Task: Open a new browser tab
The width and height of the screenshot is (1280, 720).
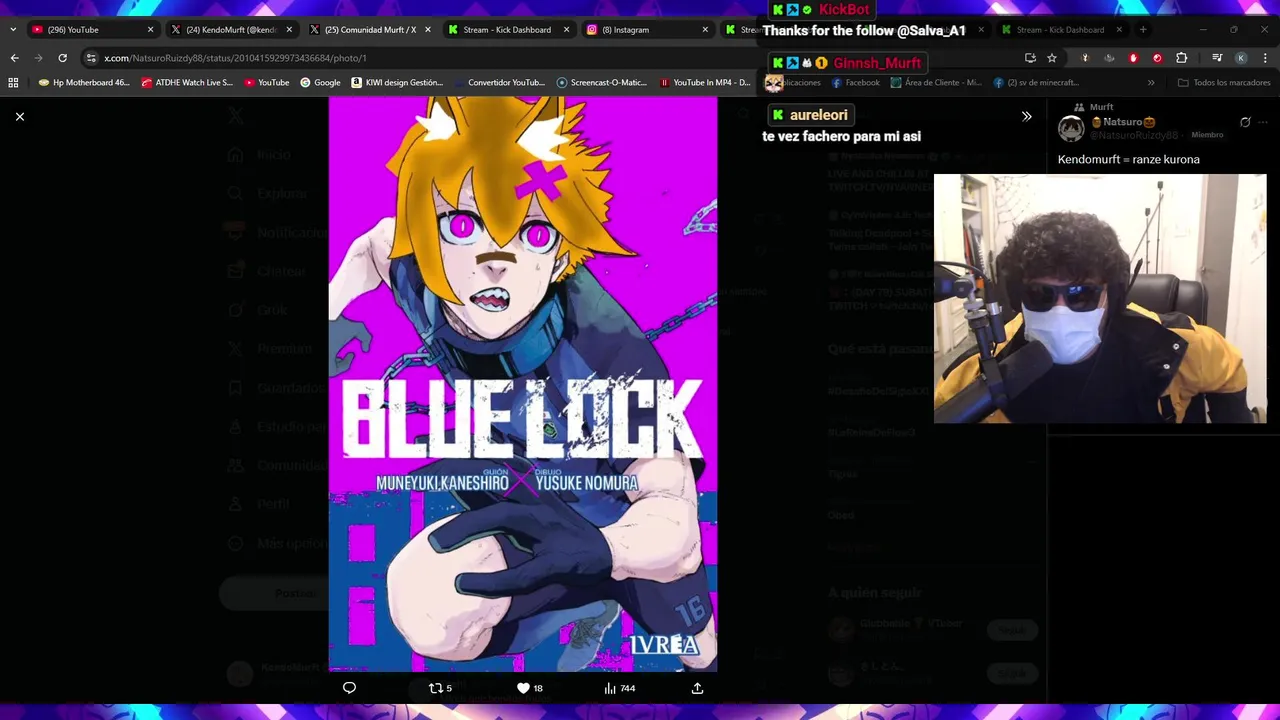Action: tap(1143, 30)
